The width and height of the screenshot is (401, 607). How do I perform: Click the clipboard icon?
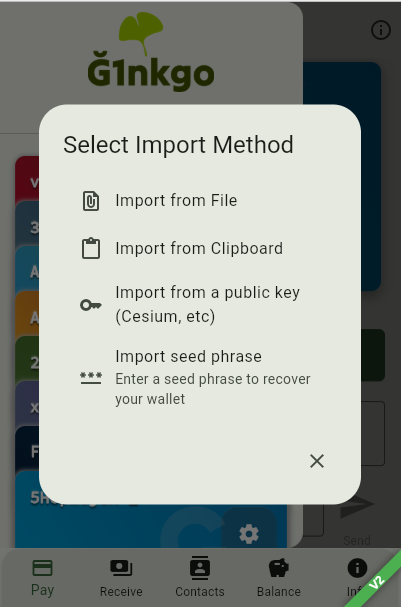click(x=91, y=248)
